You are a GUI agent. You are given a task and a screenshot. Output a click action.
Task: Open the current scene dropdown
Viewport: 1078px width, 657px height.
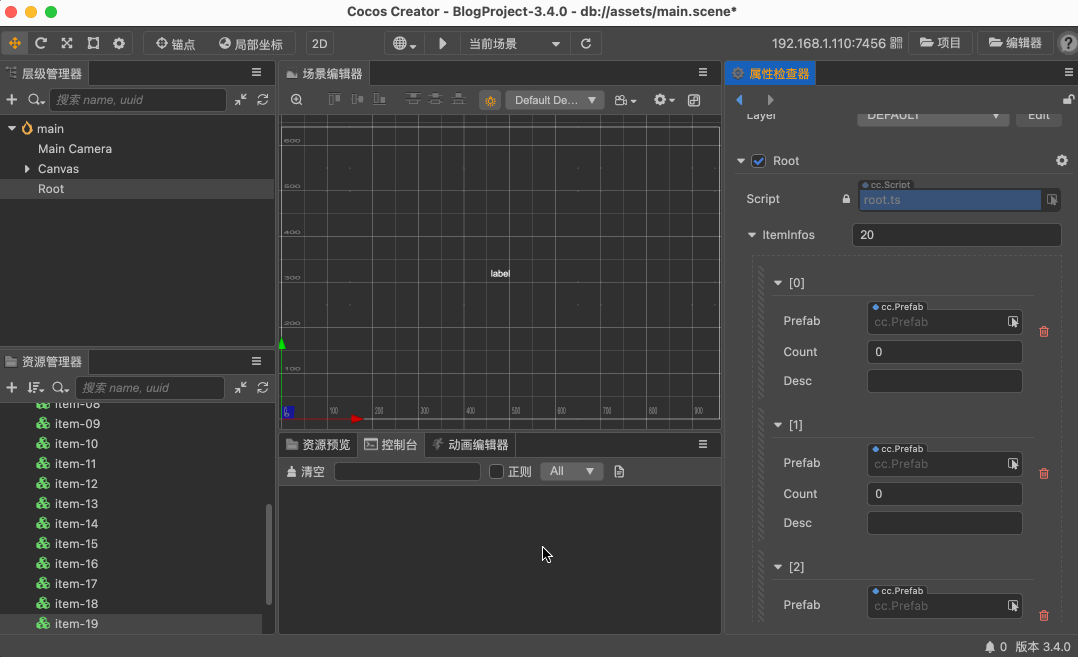click(514, 43)
